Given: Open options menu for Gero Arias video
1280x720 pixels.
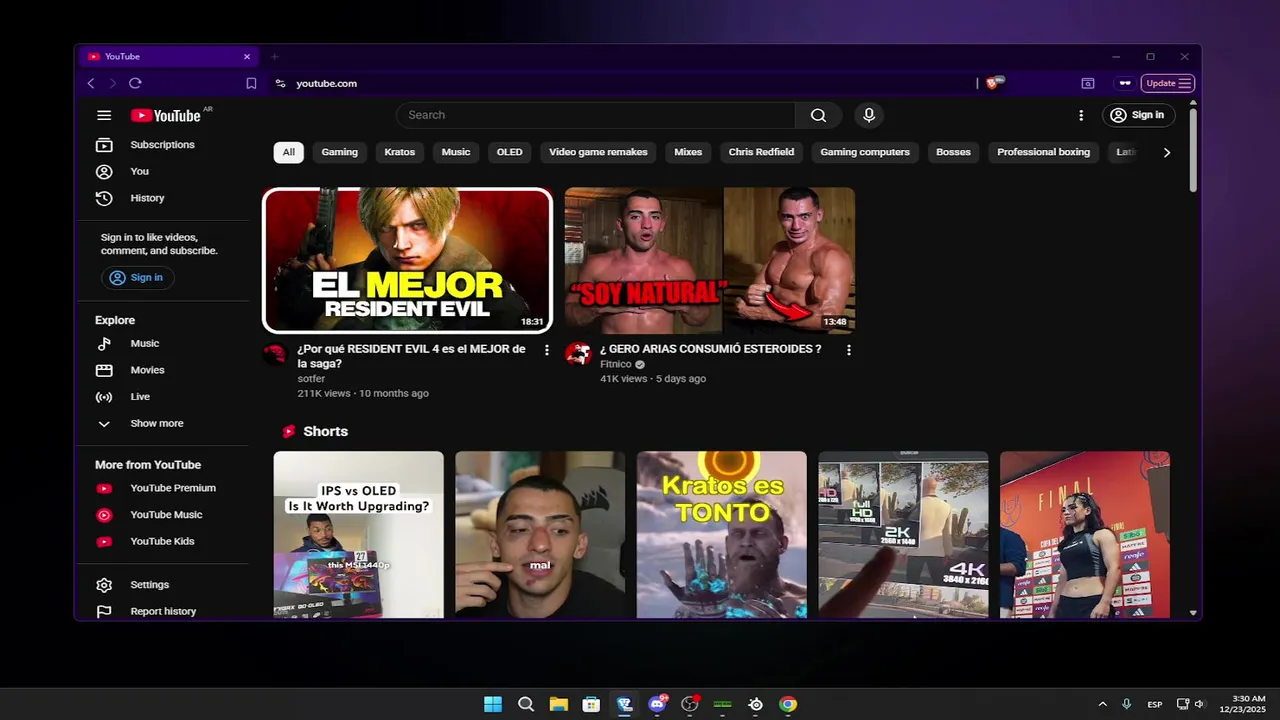Looking at the screenshot, I should pos(849,350).
